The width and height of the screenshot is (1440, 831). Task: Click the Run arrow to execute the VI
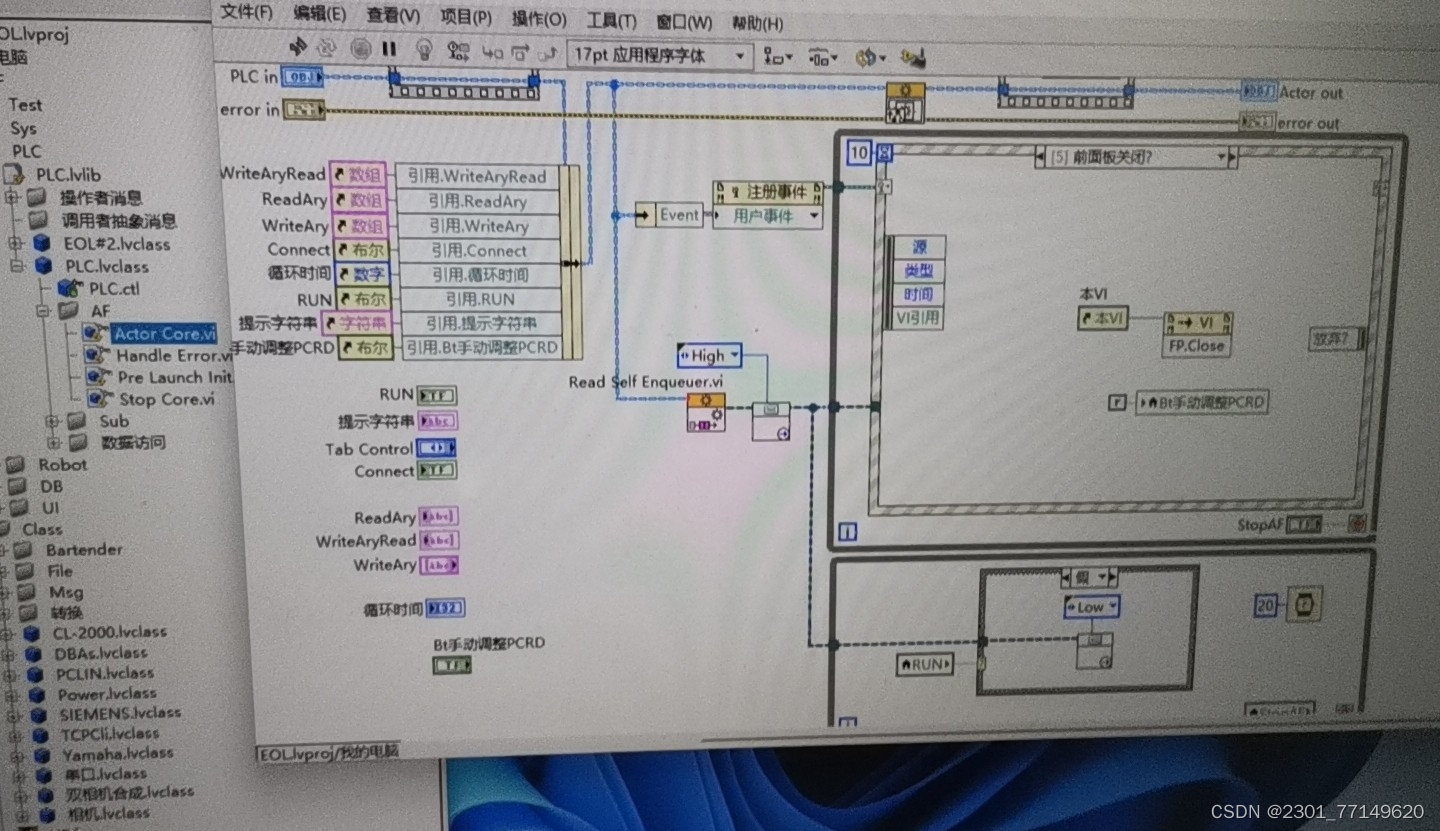pyautogui.click(x=298, y=50)
